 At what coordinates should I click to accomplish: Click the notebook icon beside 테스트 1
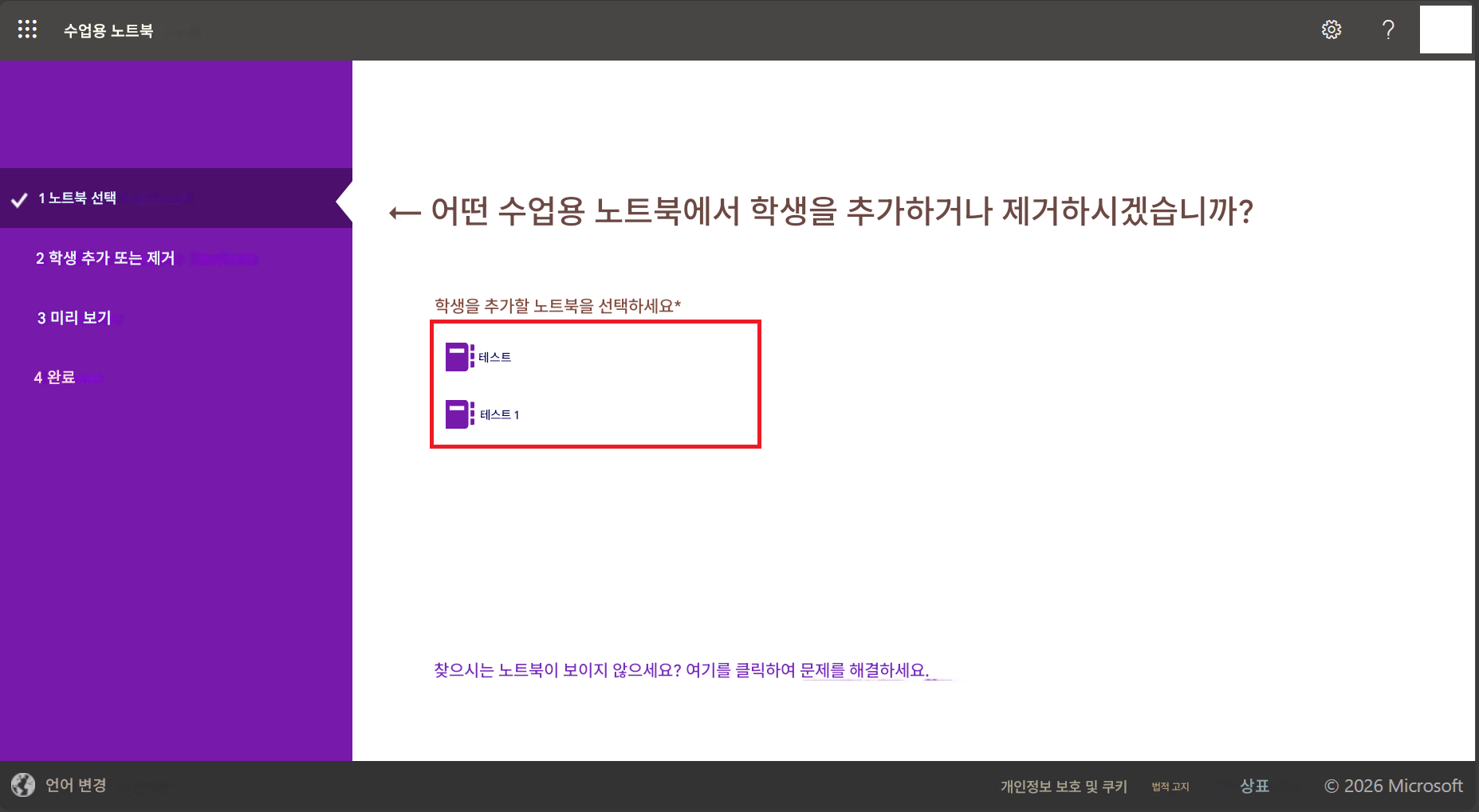click(458, 414)
